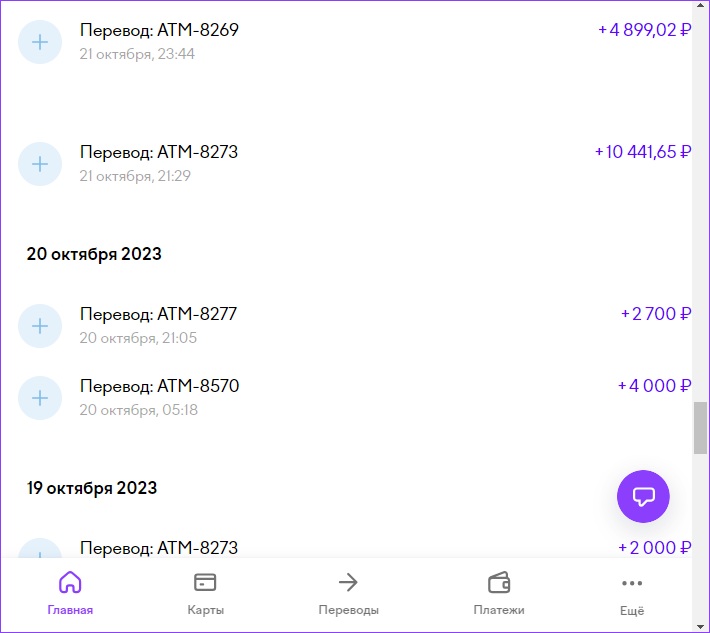The height and width of the screenshot is (633, 710).
Task: Tap the wallet icon for Платежи
Action: (x=499, y=583)
